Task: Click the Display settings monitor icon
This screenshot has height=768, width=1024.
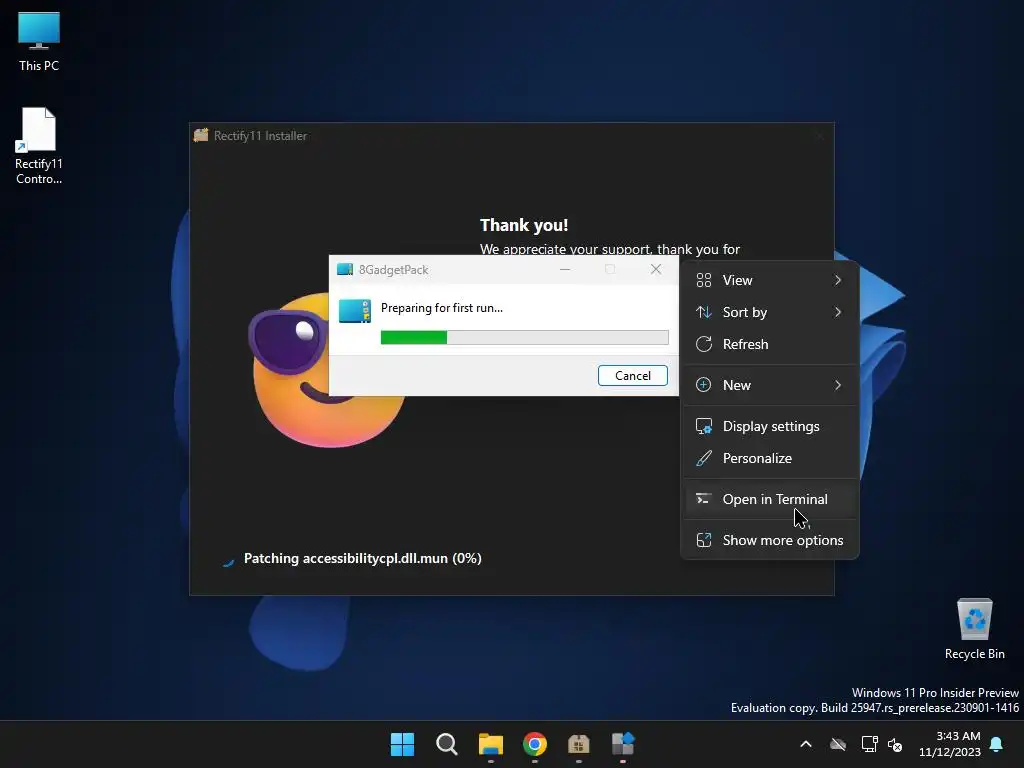Action: pyautogui.click(x=703, y=426)
